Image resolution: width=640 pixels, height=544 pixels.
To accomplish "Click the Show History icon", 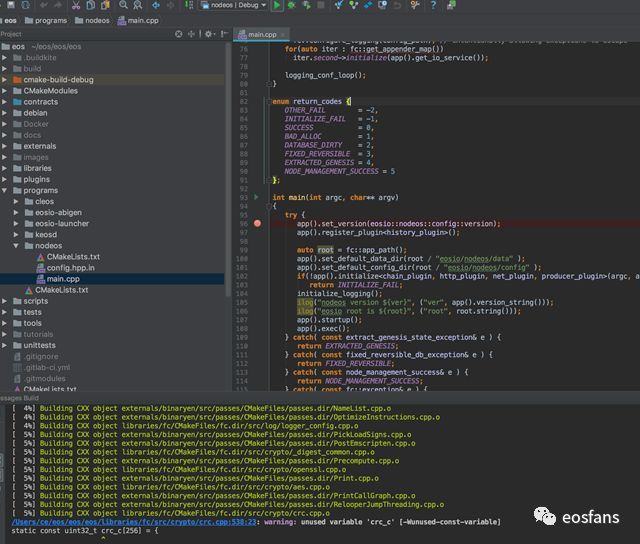I will (382, 5).
